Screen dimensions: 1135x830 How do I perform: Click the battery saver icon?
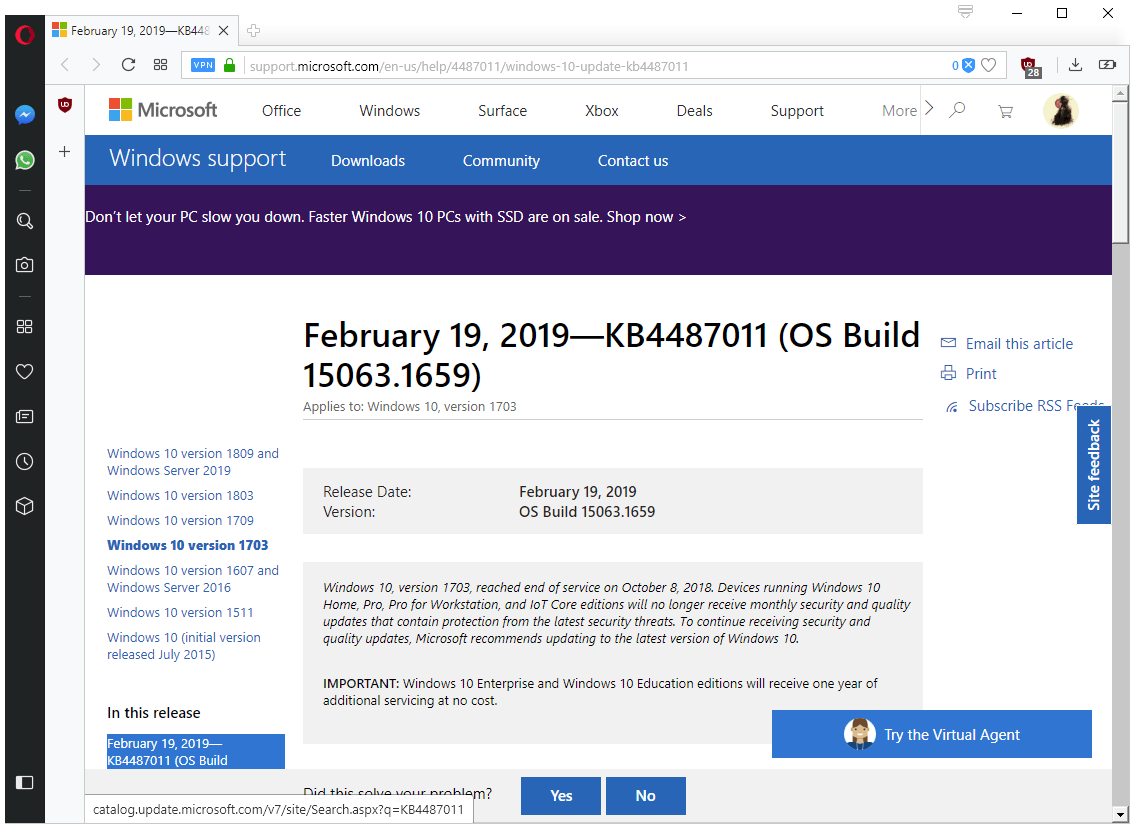(1107, 64)
